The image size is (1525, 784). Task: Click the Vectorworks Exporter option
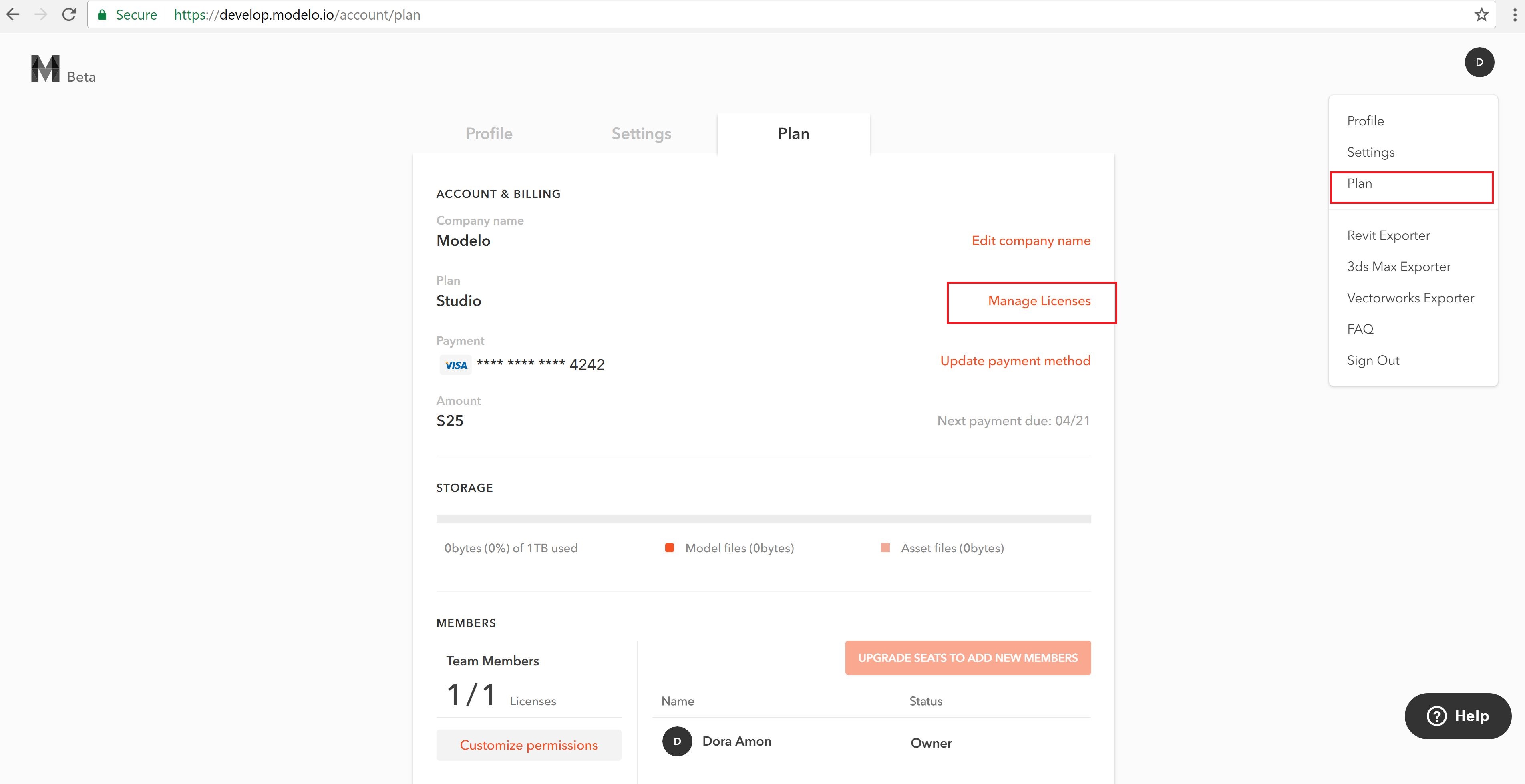pyautogui.click(x=1410, y=297)
